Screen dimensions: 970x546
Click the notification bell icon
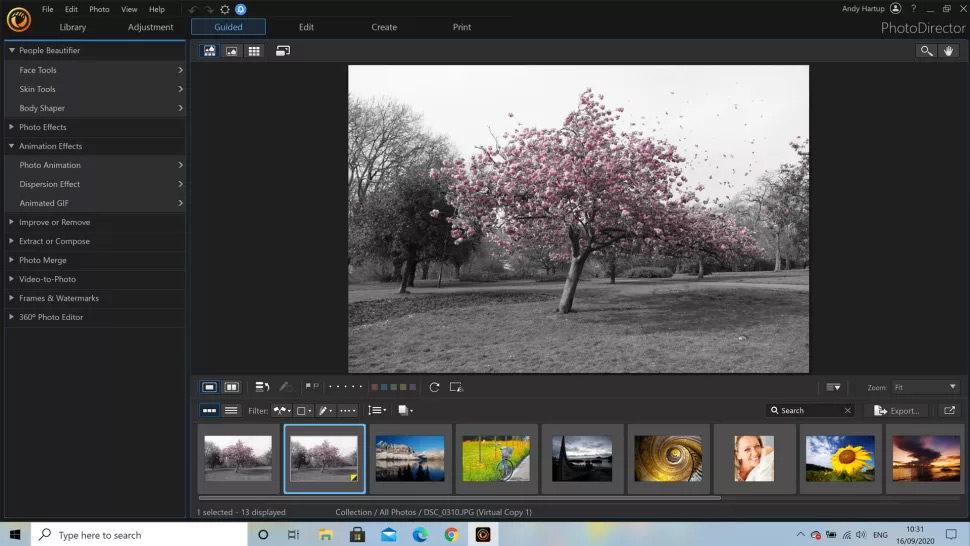tap(241, 9)
